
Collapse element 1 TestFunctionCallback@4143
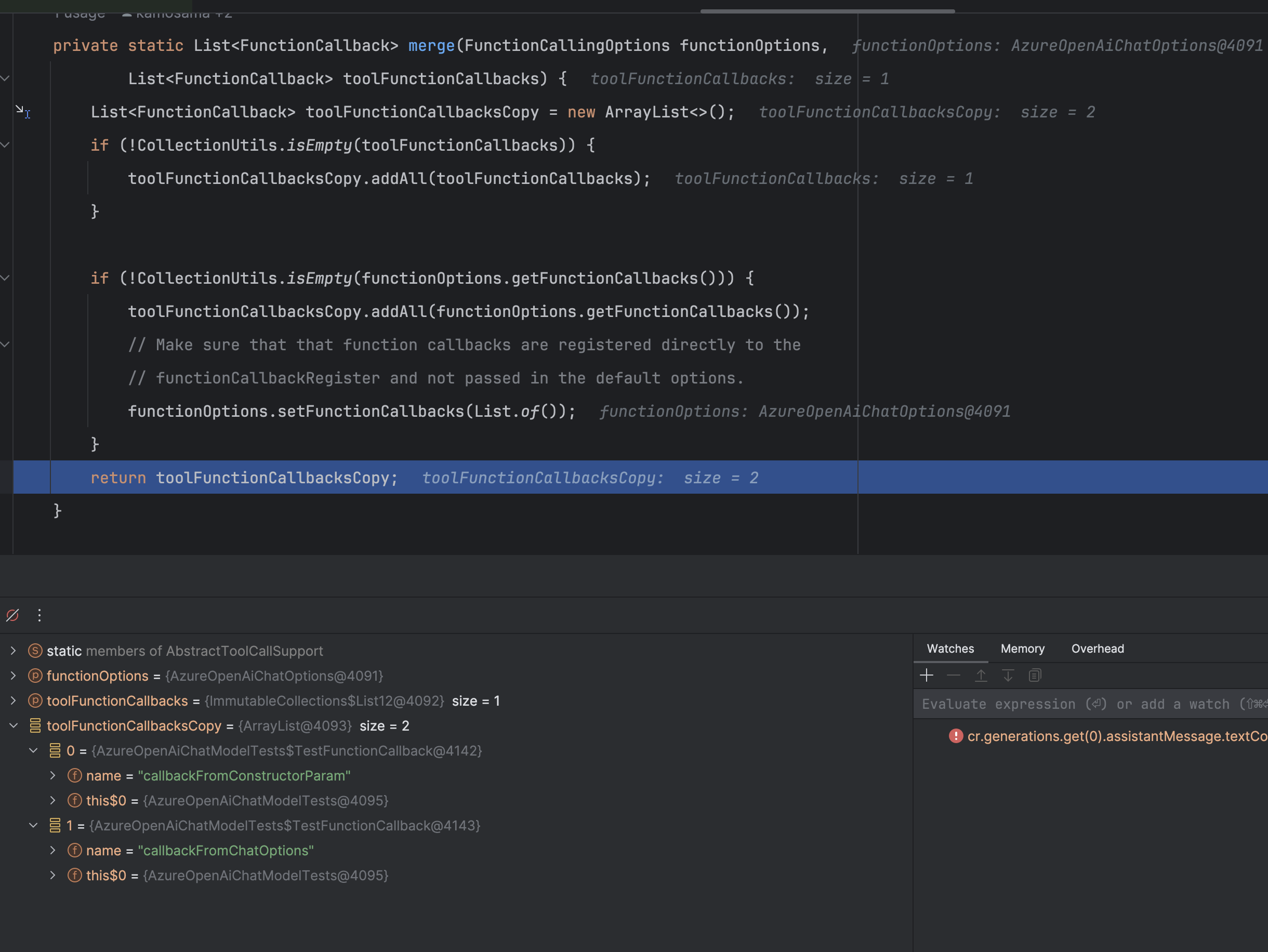click(x=33, y=825)
